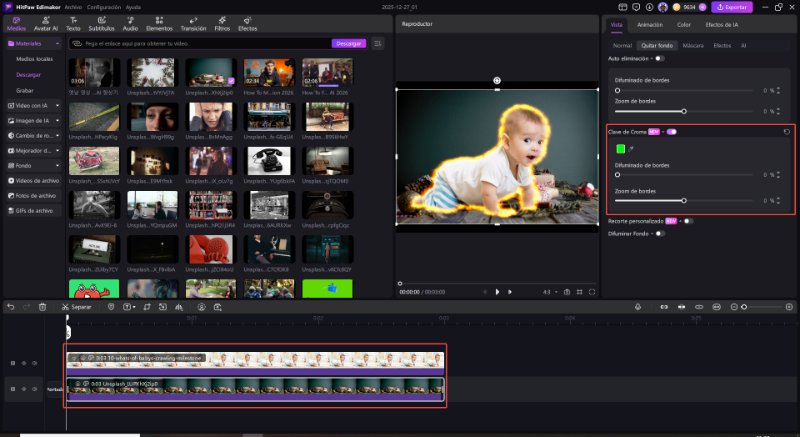Expand the Video con IA category
The height and width of the screenshot is (437, 800).
coord(57,106)
